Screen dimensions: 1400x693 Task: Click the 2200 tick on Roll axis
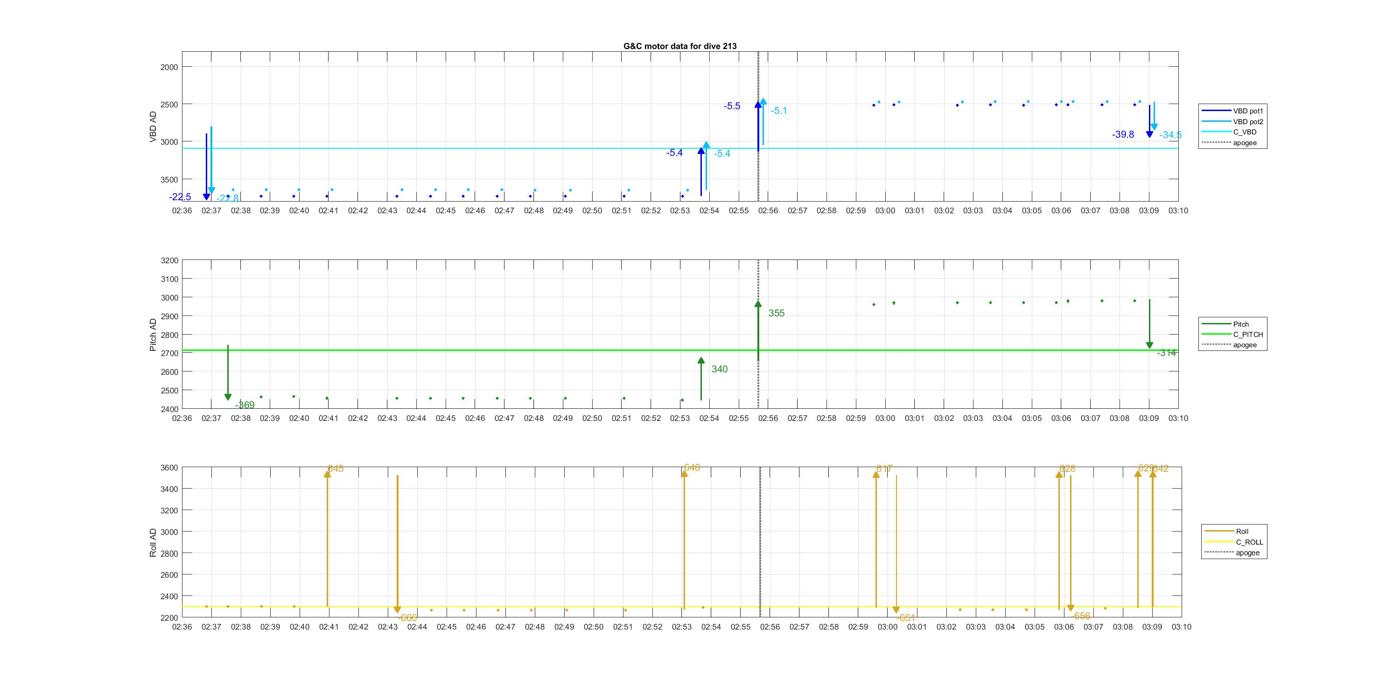click(169, 617)
